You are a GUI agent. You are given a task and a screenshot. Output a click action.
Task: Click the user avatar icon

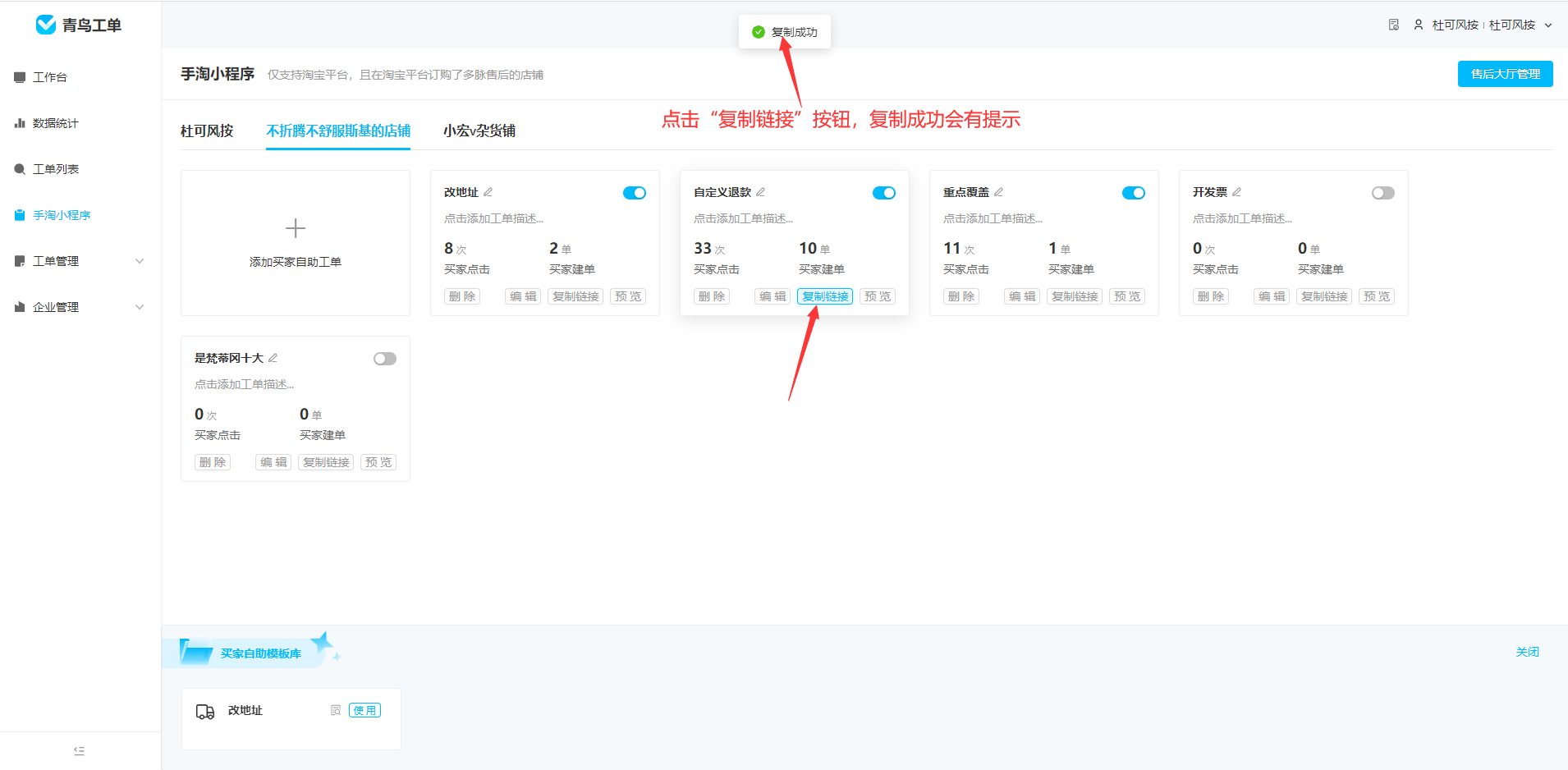[x=1418, y=25]
